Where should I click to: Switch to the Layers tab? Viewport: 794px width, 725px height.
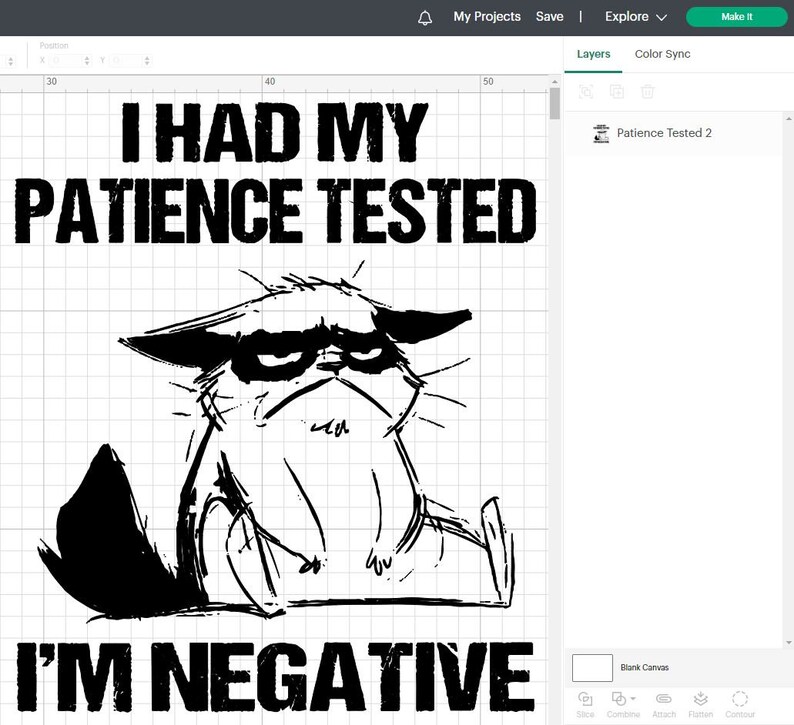tap(593, 54)
